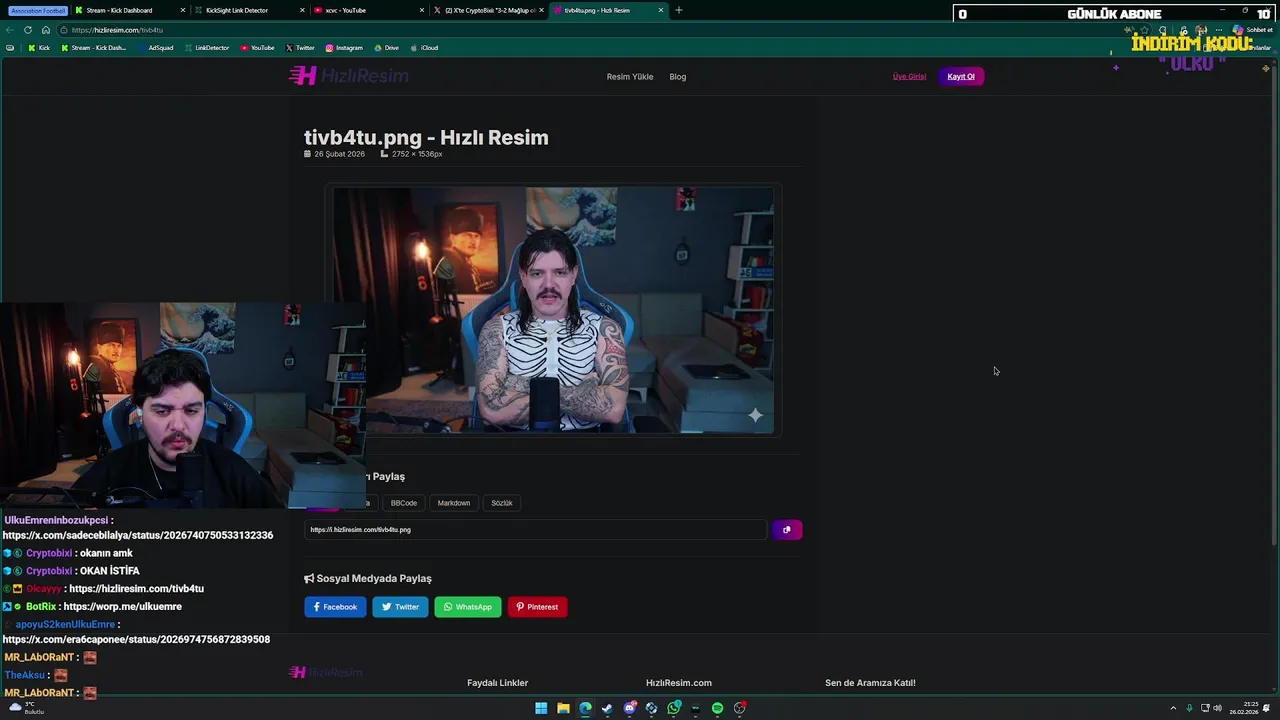Click the 'tivb4tu.png - Hızlı Resim' heading
The width and height of the screenshot is (1280, 720).
[x=426, y=138]
